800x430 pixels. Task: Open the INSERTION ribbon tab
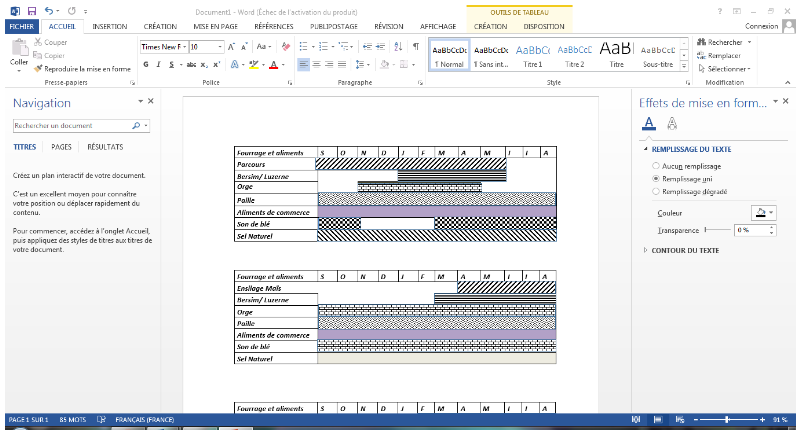[x=109, y=27]
